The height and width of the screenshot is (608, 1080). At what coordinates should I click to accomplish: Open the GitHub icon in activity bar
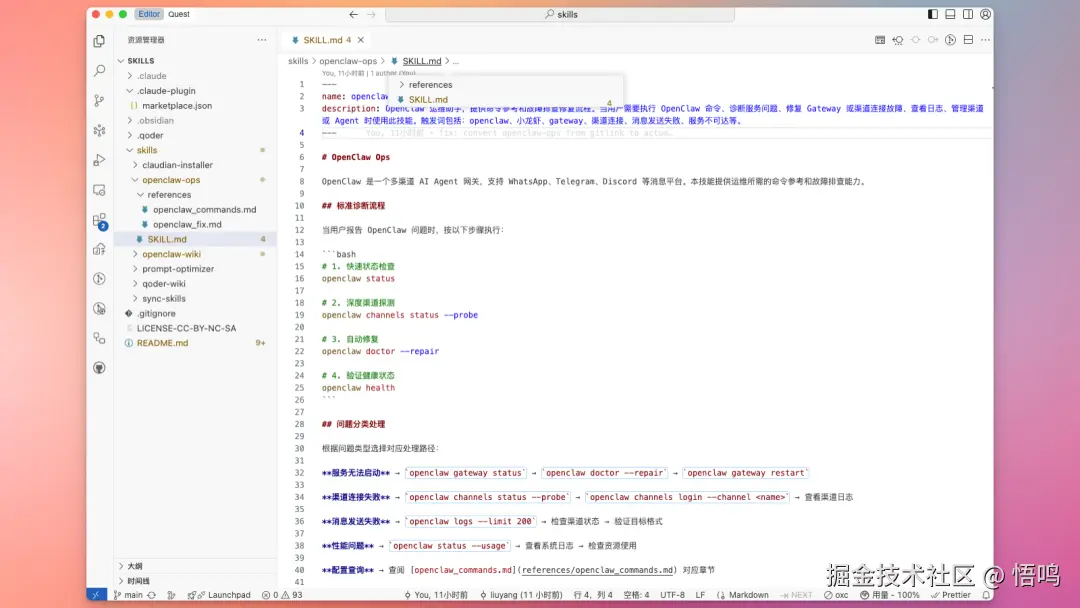tap(99, 368)
